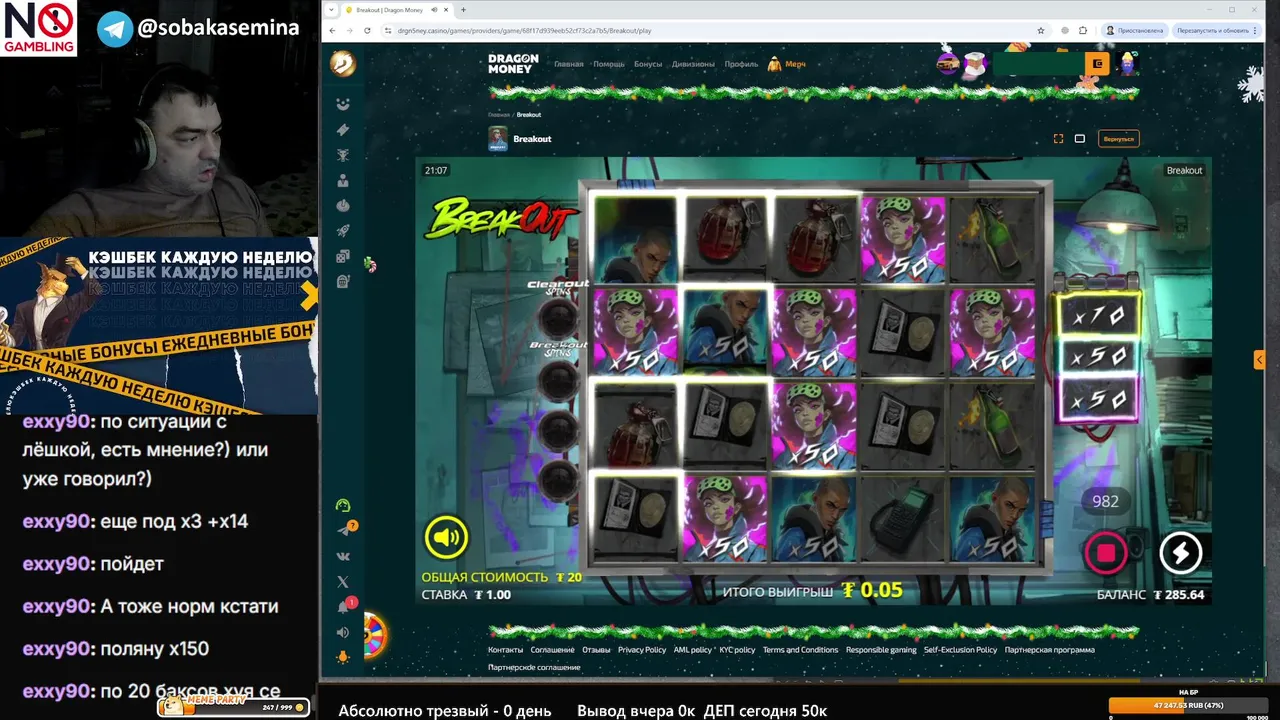Open the car prize icon in header
This screenshot has width=1280, height=720.
[948, 64]
